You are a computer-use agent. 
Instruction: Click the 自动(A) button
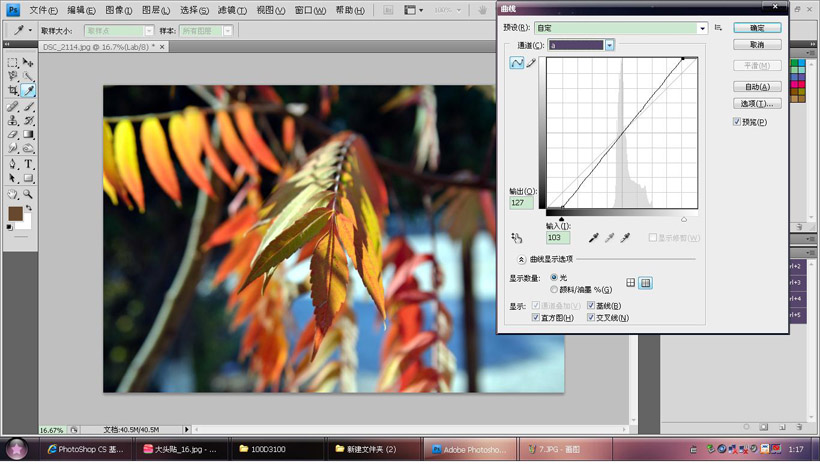pyautogui.click(x=757, y=87)
